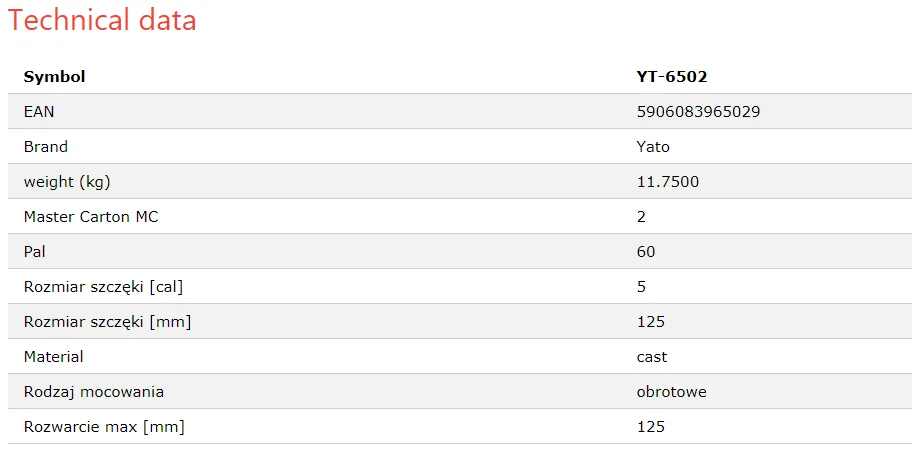Image resolution: width=912 pixels, height=464 pixels.
Task: Select the Rozwarcie max [mm] label
Action: (104, 427)
